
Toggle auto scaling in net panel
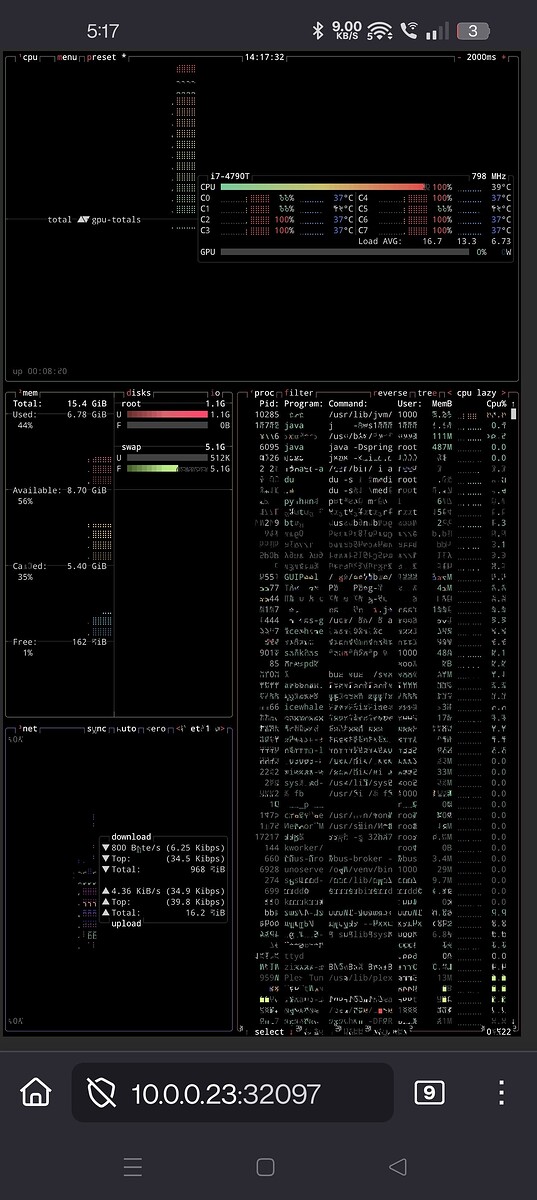[127, 728]
